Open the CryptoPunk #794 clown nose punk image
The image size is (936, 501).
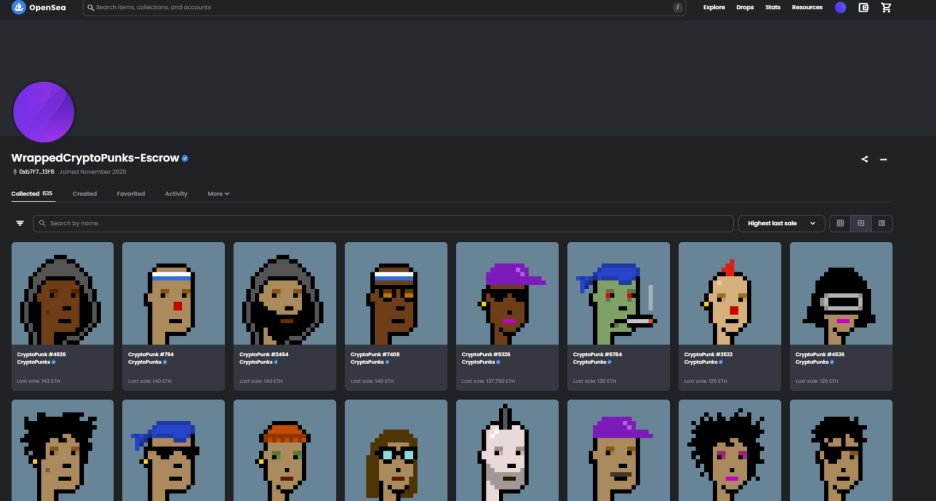point(173,293)
